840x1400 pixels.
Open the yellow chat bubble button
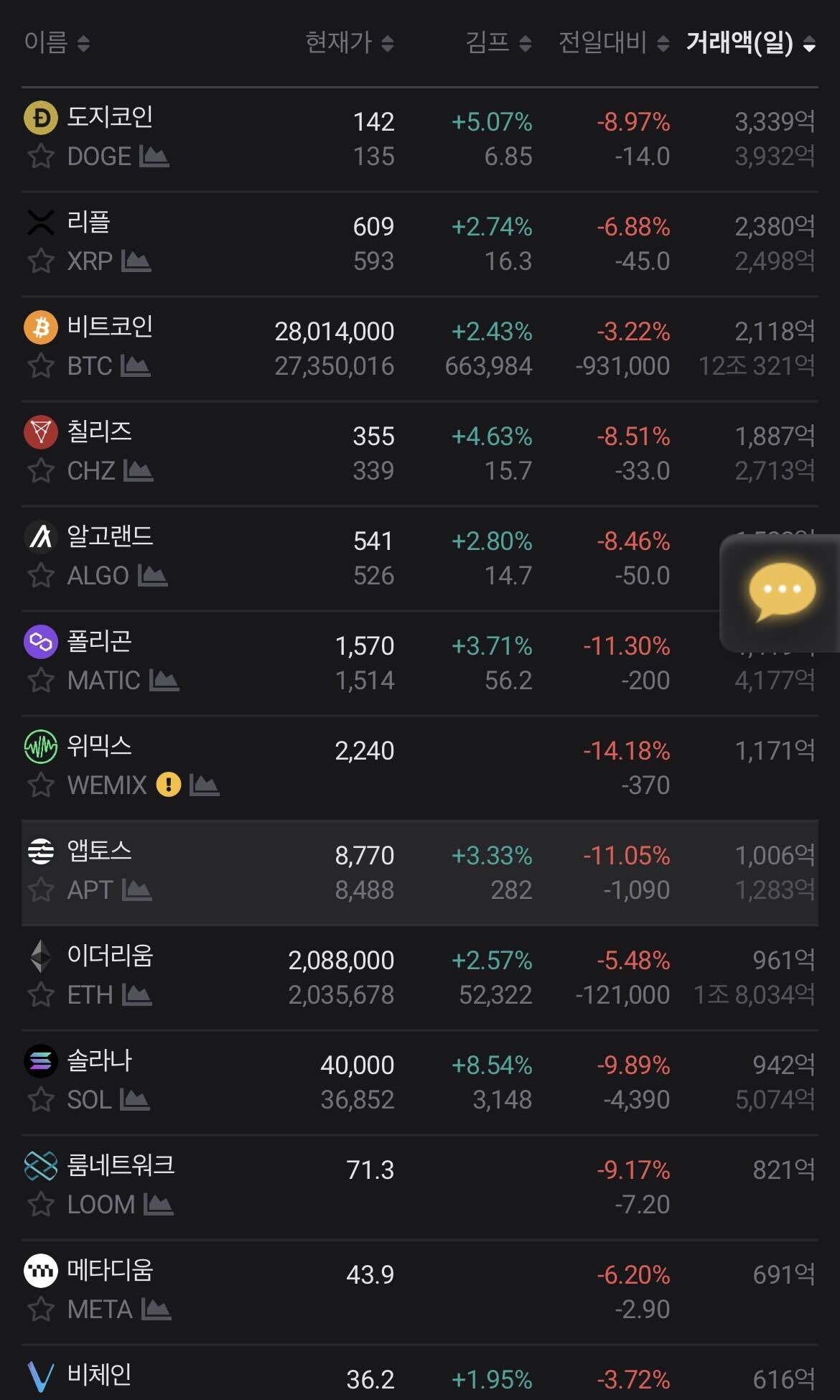782,592
